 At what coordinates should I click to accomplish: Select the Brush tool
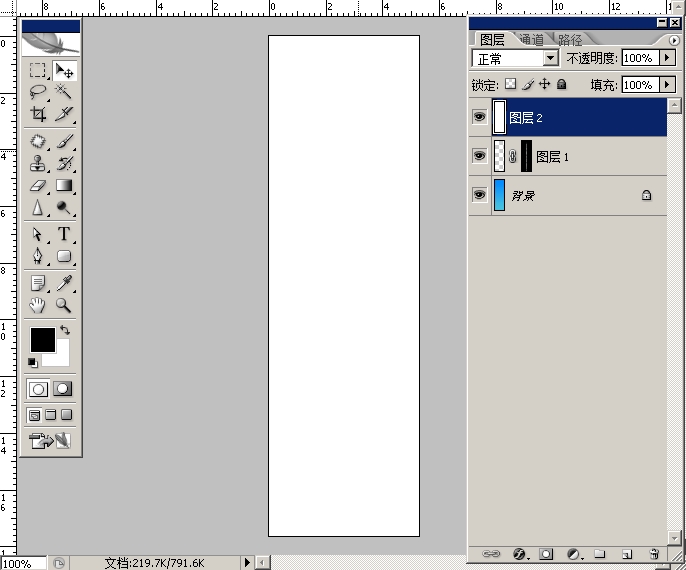pyautogui.click(x=64, y=141)
